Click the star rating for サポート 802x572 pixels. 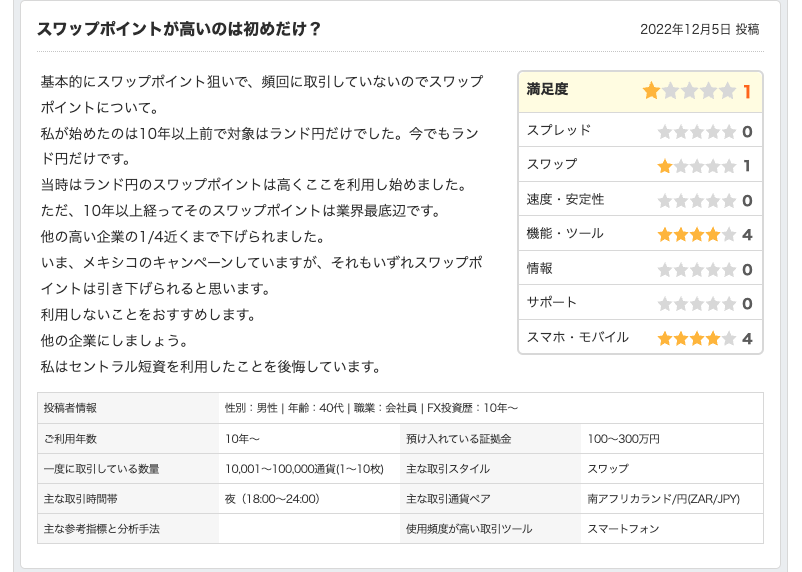[696, 304]
